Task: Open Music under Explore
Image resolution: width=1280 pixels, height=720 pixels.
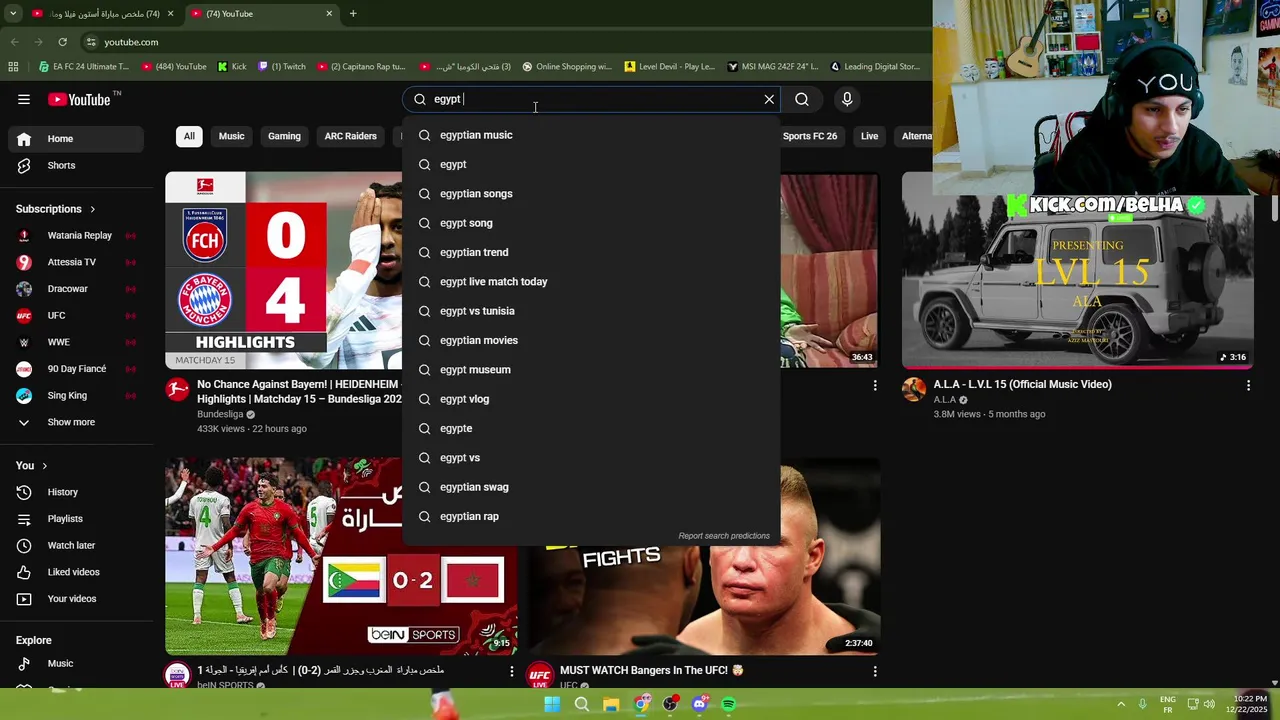Action: point(76,663)
